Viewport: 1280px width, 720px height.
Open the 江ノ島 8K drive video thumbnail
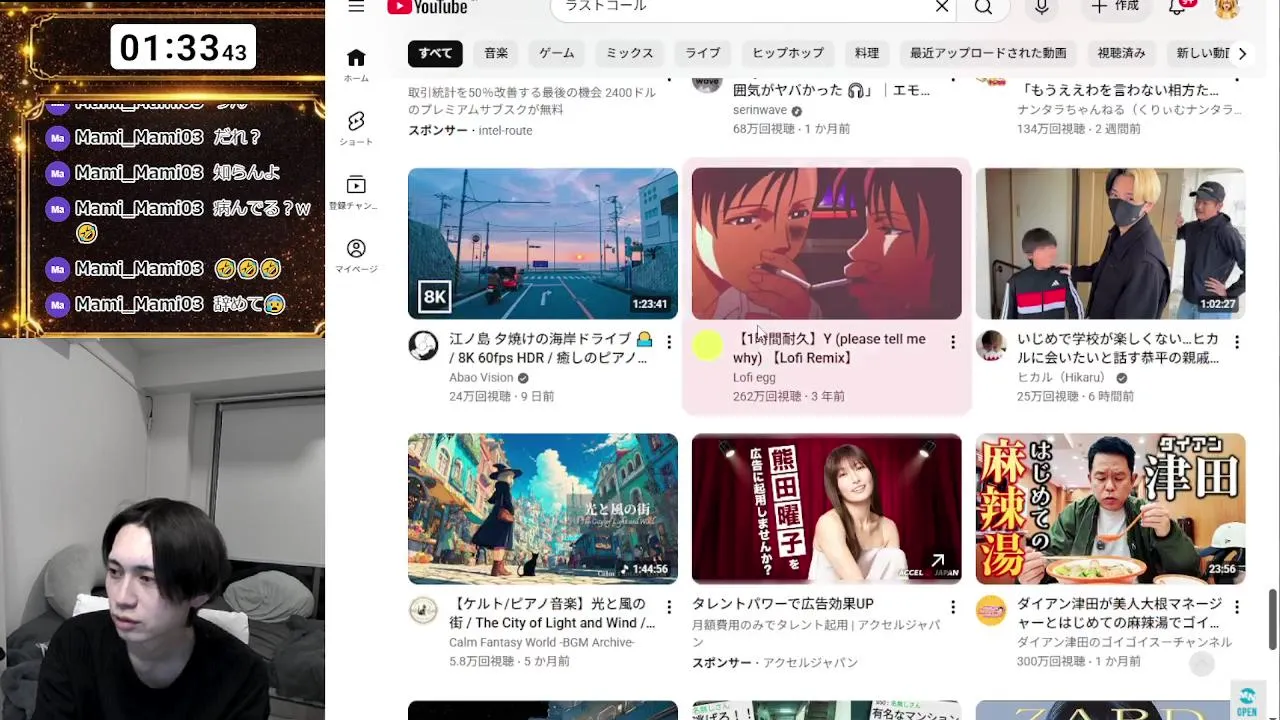543,243
